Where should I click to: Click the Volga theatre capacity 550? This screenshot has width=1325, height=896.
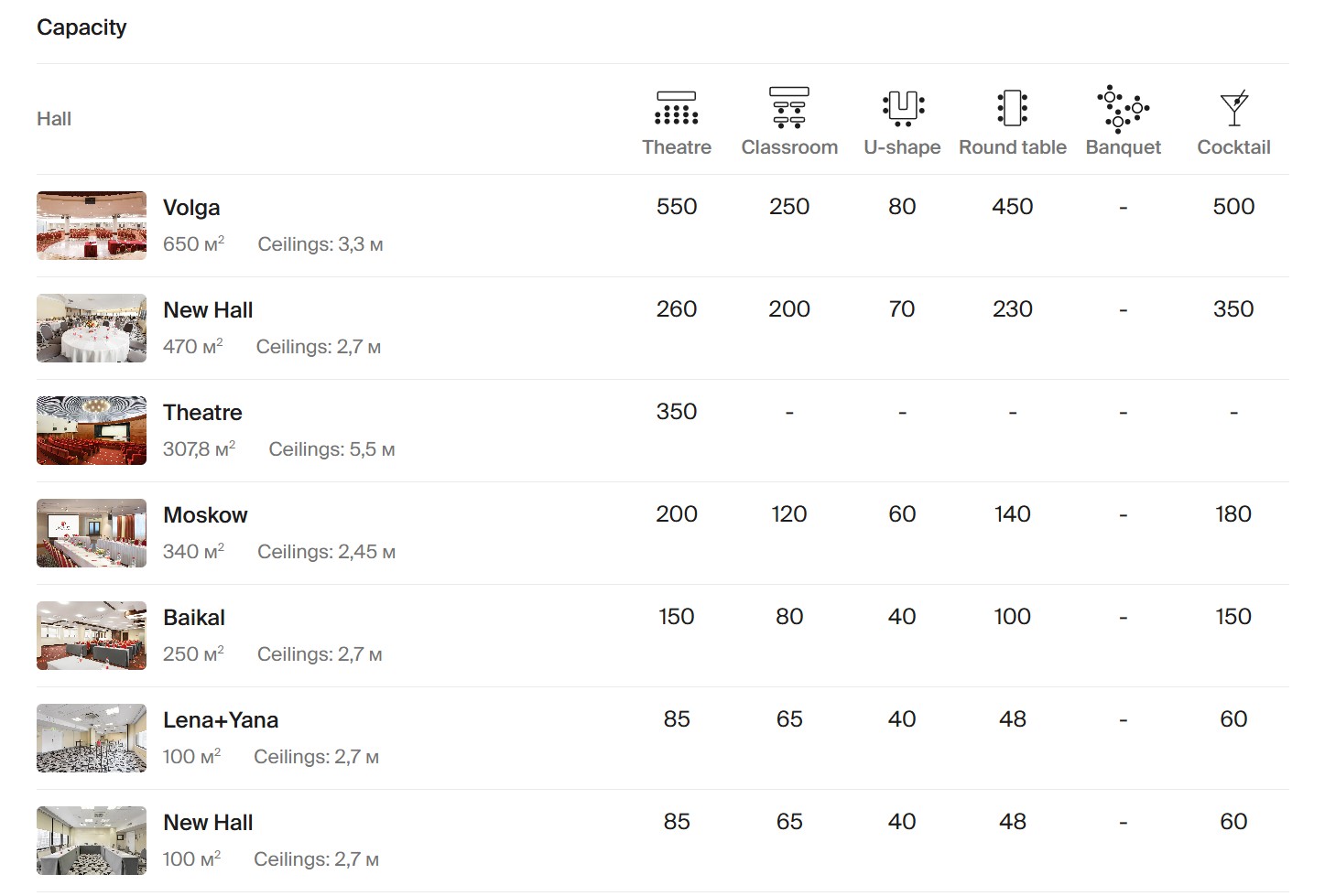coord(676,207)
